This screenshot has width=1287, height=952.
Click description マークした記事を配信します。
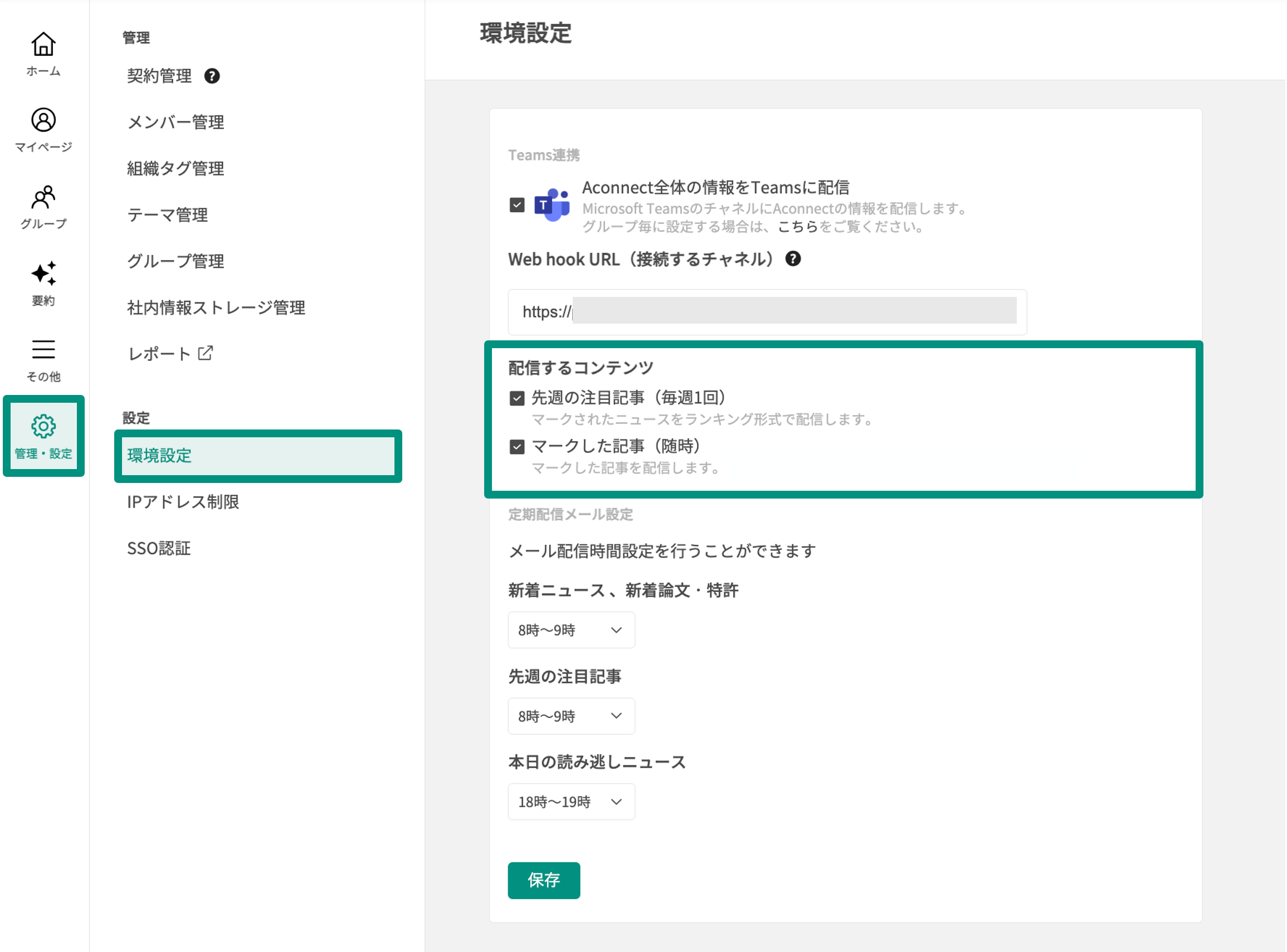pos(626,468)
